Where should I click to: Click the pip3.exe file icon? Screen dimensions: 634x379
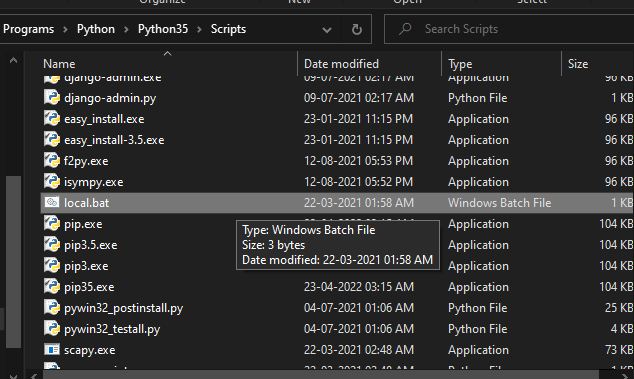(x=52, y=266)
